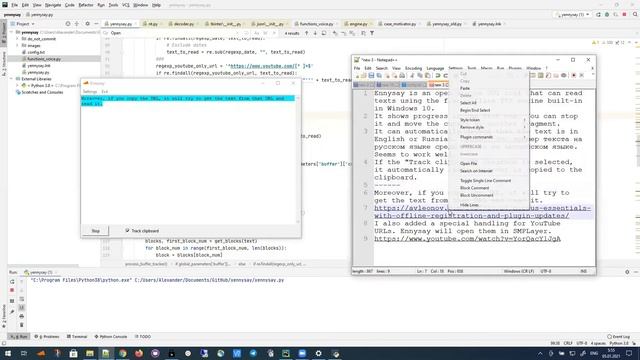Open Microsoft Store from the taskbar
This screenshot has width=640, height=360.
point(73,353)
